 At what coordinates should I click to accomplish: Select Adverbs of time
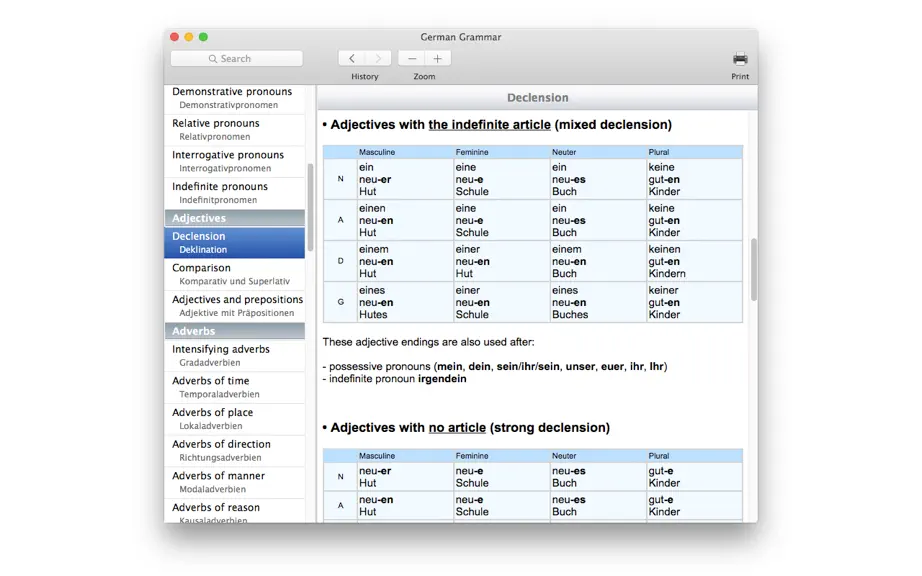tap(235, 387)
